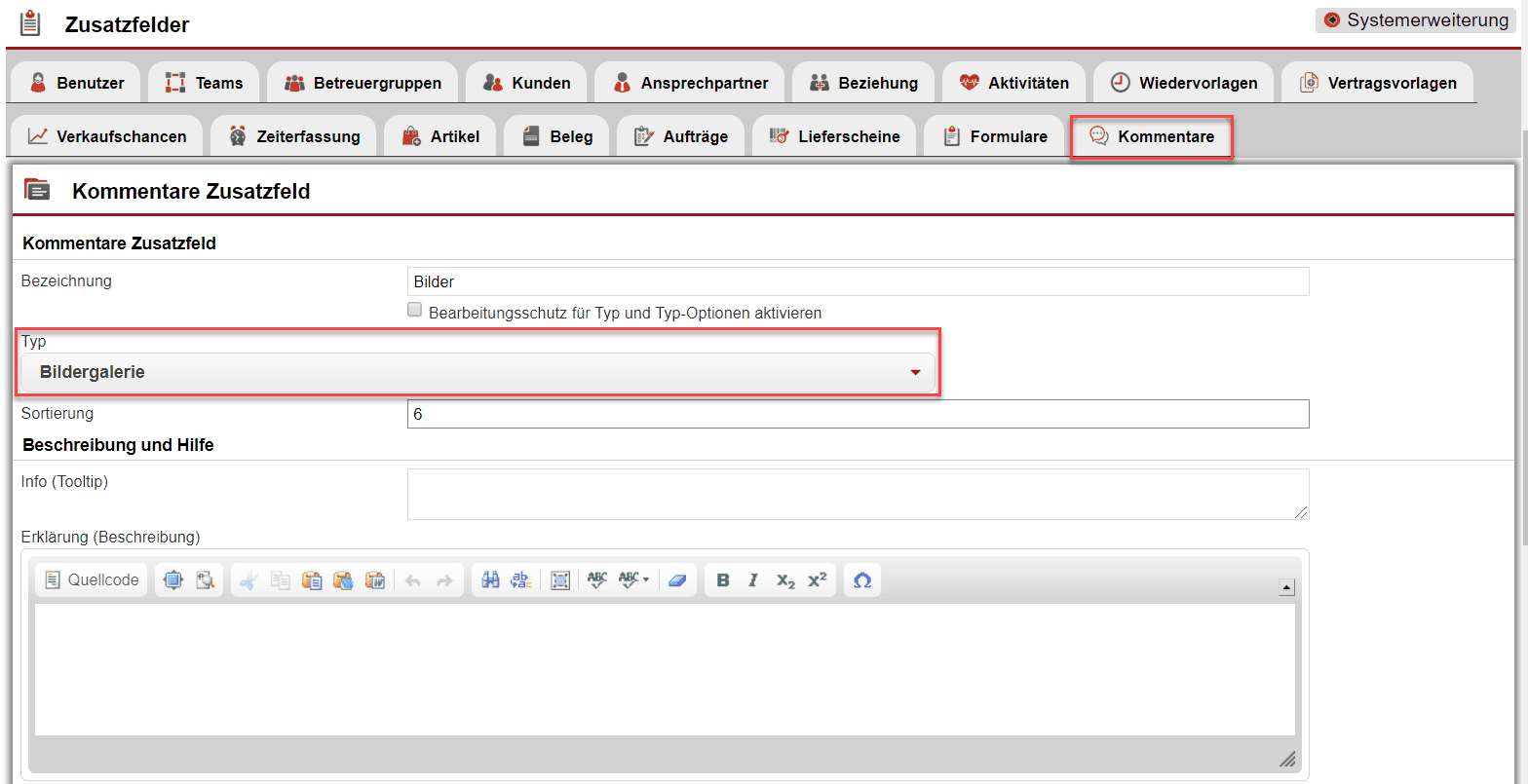This screenshot has height=784, width=1528.
Task: Collapse the editor toolbar with the arrow
Action: pos(1286,587)
